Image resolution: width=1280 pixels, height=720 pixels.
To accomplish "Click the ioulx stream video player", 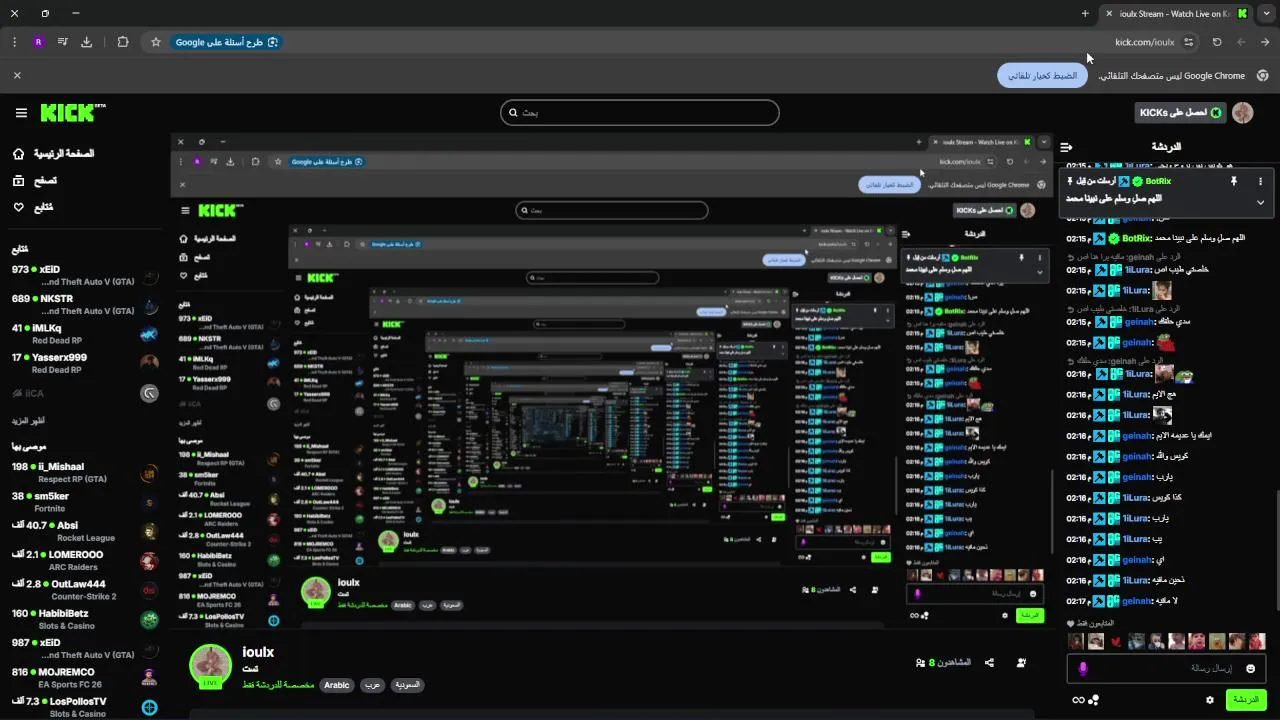I will click(612, 380).
